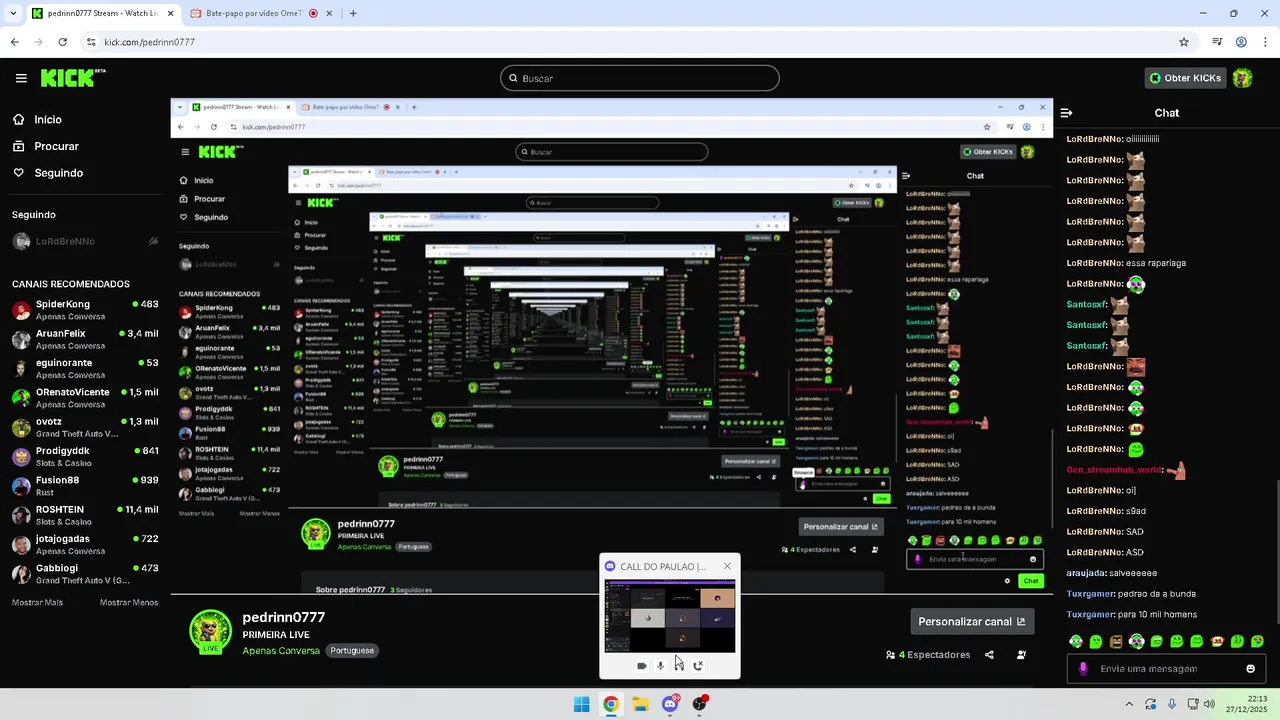
Task: Open the tab search dropdown arrow
Action: click(12, 14)
